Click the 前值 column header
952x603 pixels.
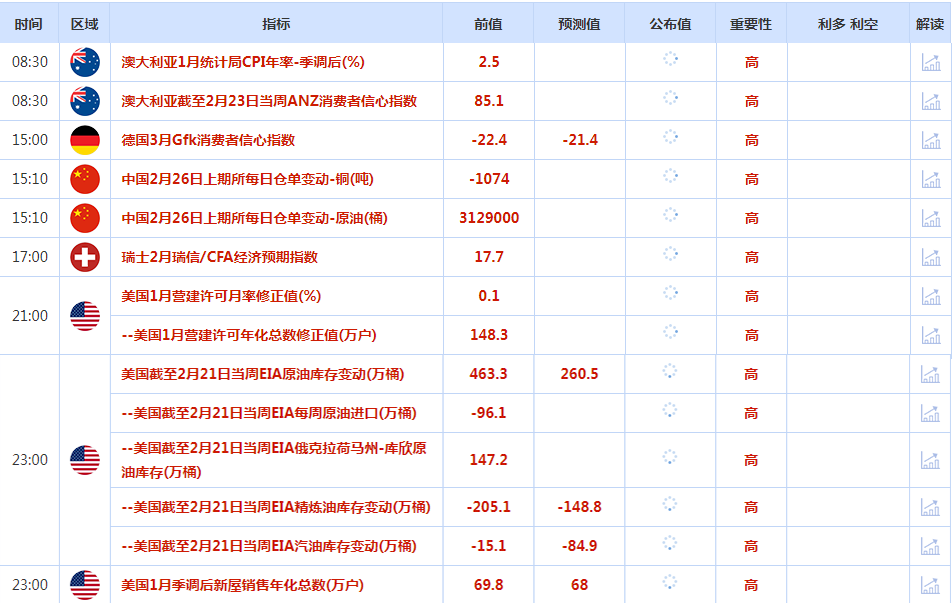point(488,24)
